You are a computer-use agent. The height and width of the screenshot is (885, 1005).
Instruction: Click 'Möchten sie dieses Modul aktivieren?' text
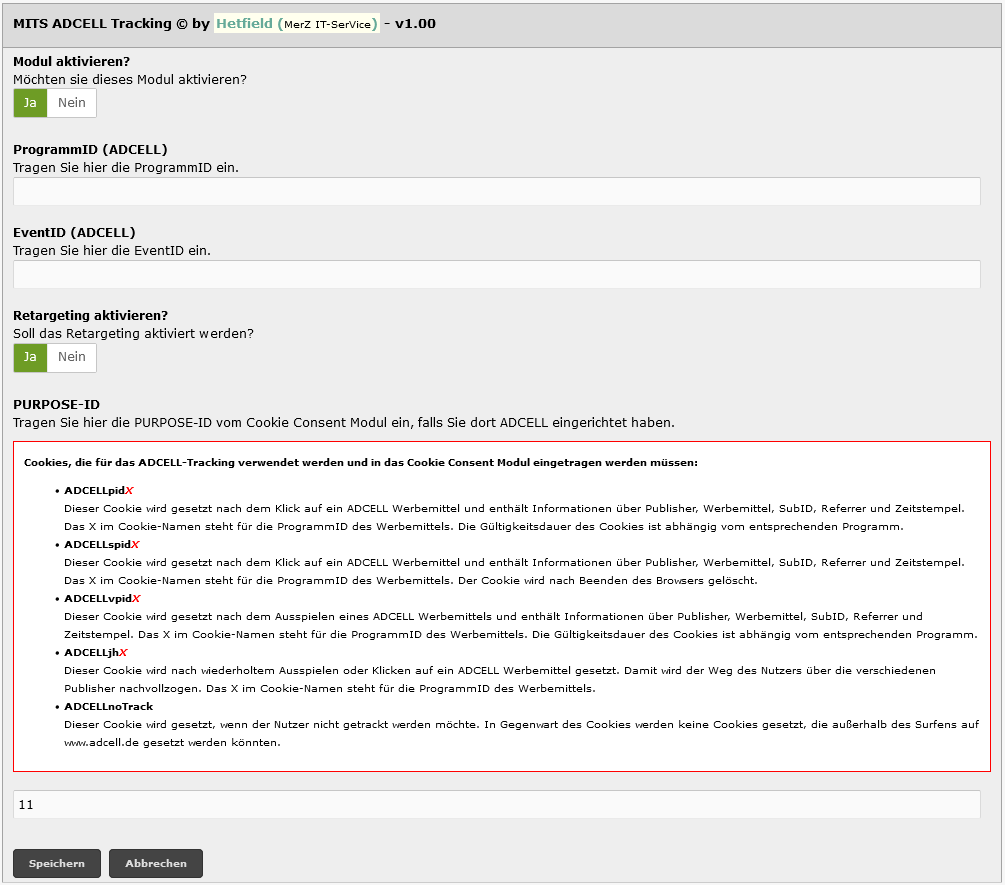click(x=130, y=79)
